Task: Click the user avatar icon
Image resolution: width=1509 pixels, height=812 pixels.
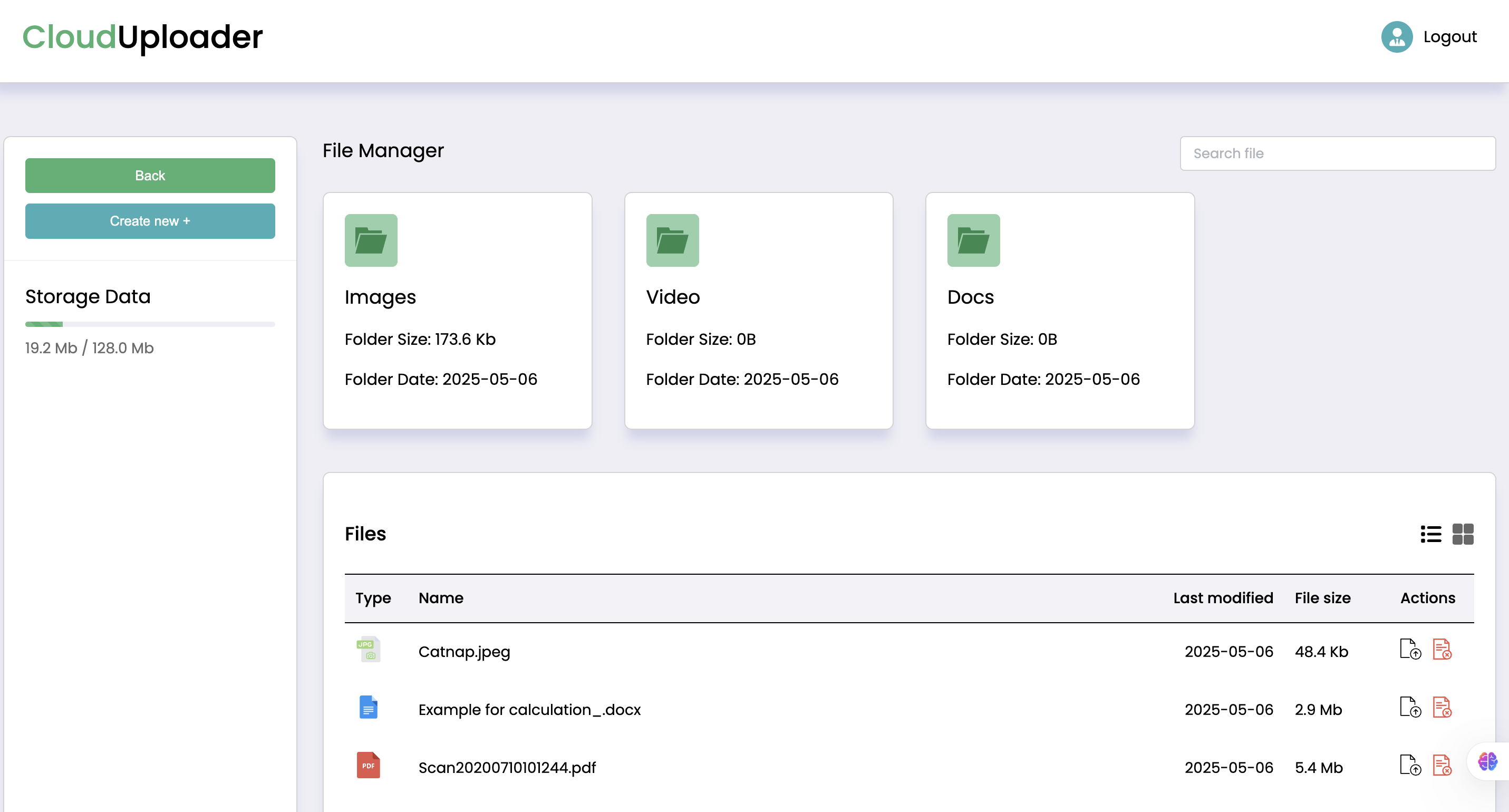Action: 1397,37
